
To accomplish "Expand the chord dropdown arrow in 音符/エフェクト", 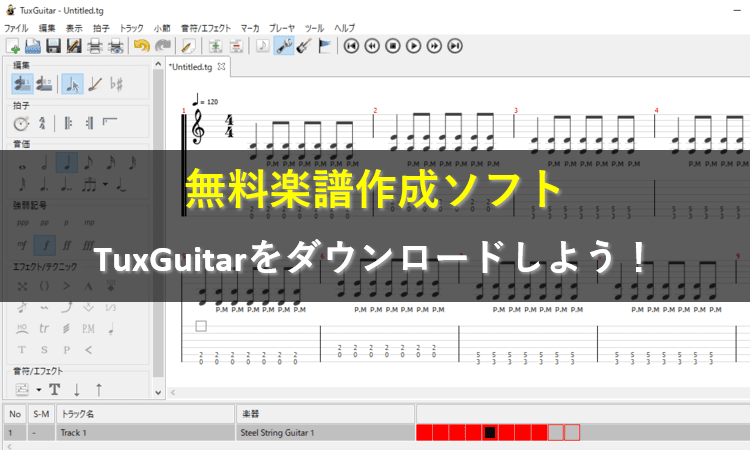I will pos(38,389).
